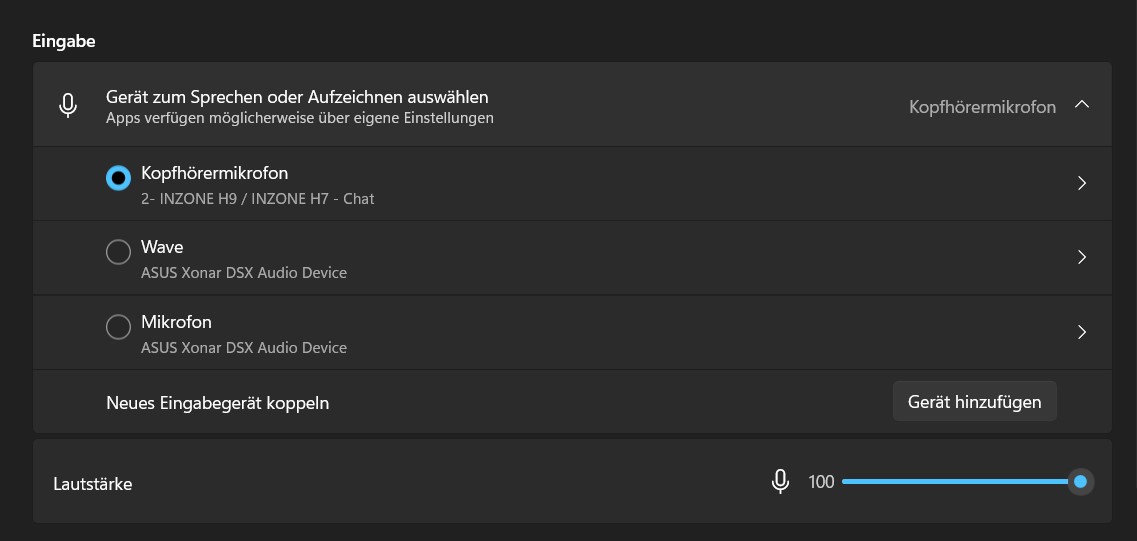This screenshot has height=541, width=1137.
Task: Click the Gerät zum Sprechen header text
Action: tap(297, 98)
